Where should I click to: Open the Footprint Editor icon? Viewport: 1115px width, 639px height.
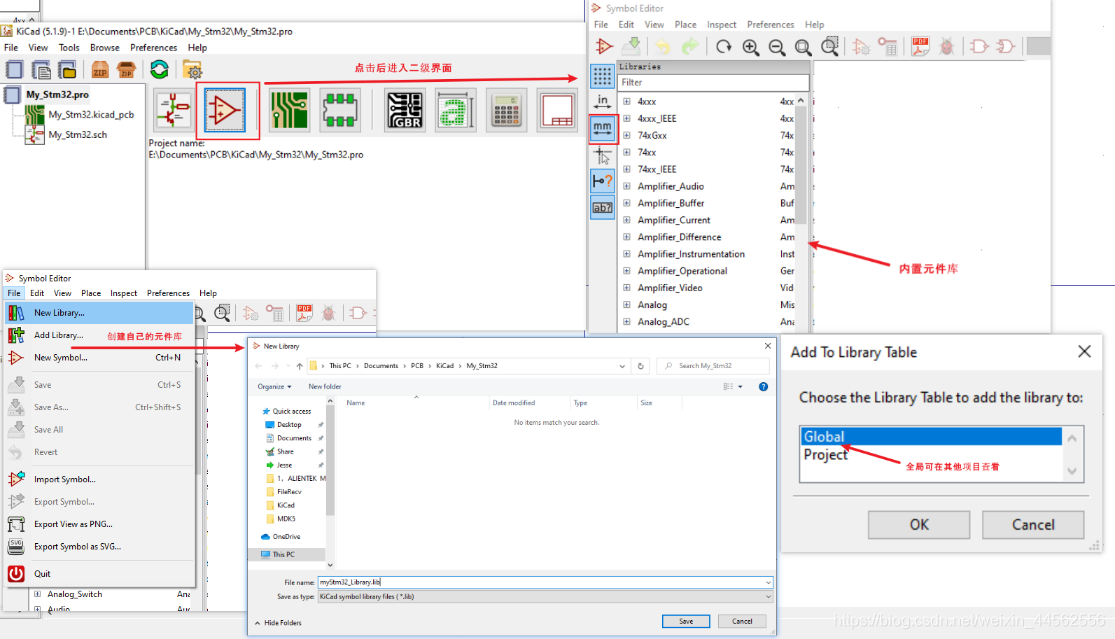point(340,110)
